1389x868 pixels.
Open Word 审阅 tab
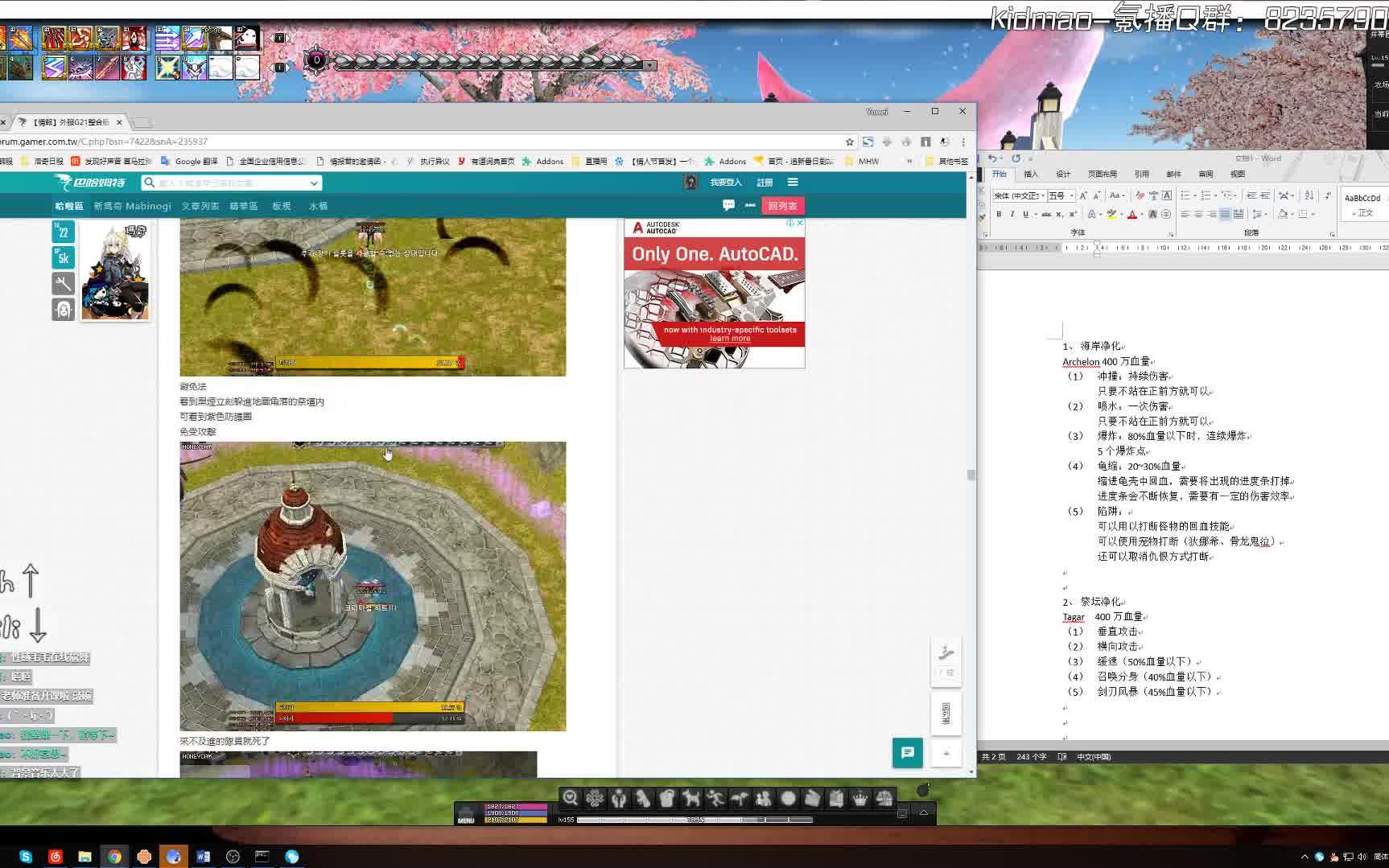[x=1206, y=174]
